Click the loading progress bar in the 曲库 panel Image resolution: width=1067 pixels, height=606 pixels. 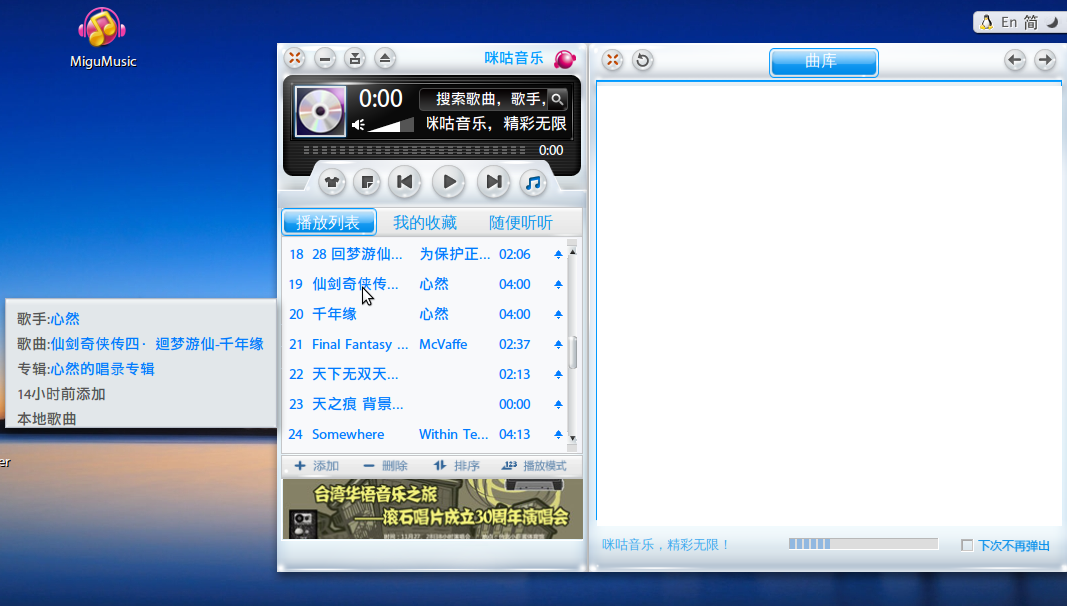point(863,543)
